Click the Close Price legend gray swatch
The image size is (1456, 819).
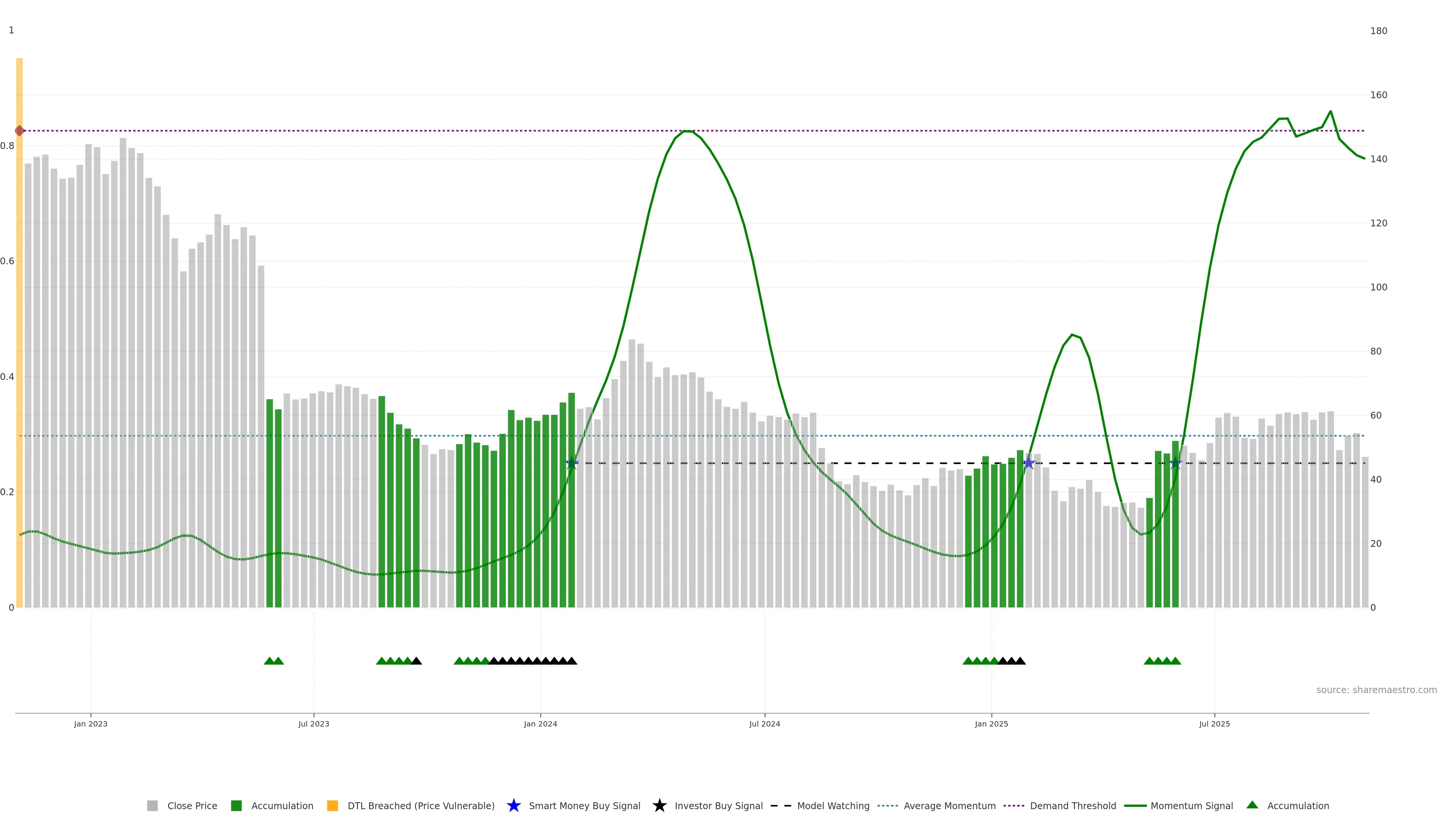point(152,806)
